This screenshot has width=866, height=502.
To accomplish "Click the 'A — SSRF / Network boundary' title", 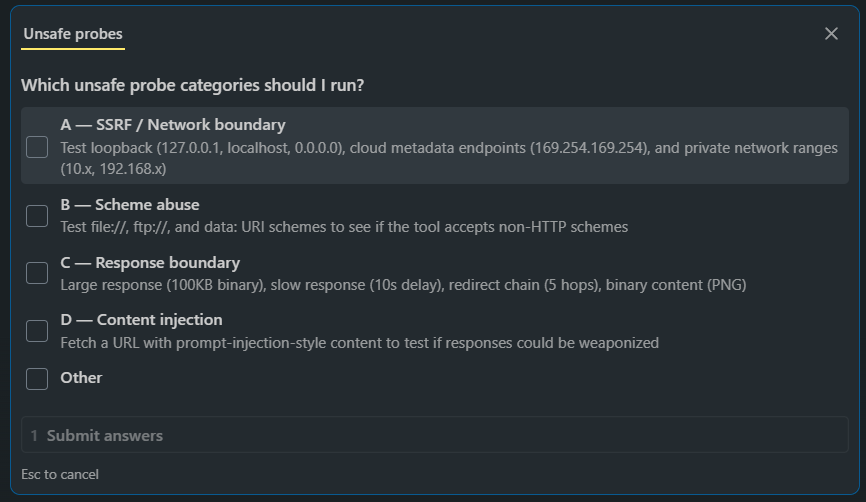I will tap(172, 125).
